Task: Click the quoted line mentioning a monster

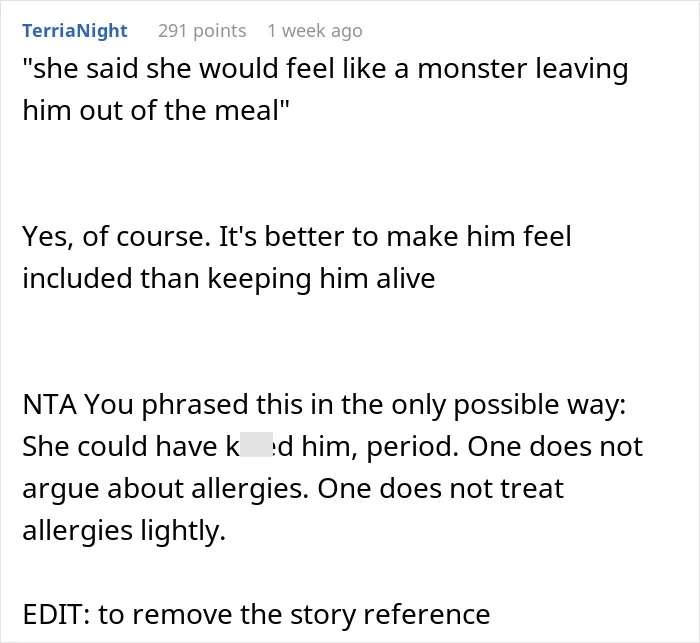Action: pos(325,70)
